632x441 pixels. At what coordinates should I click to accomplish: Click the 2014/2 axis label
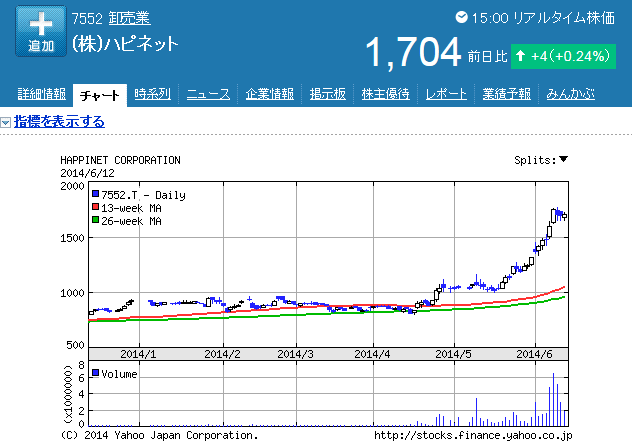pyautogui.click(x=222, y=354)
